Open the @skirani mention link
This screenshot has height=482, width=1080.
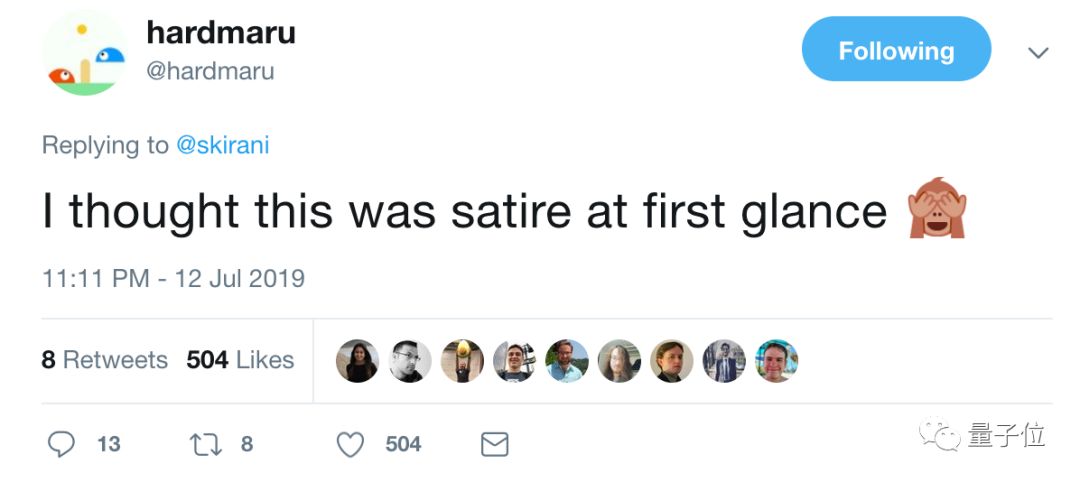(222, 145)
